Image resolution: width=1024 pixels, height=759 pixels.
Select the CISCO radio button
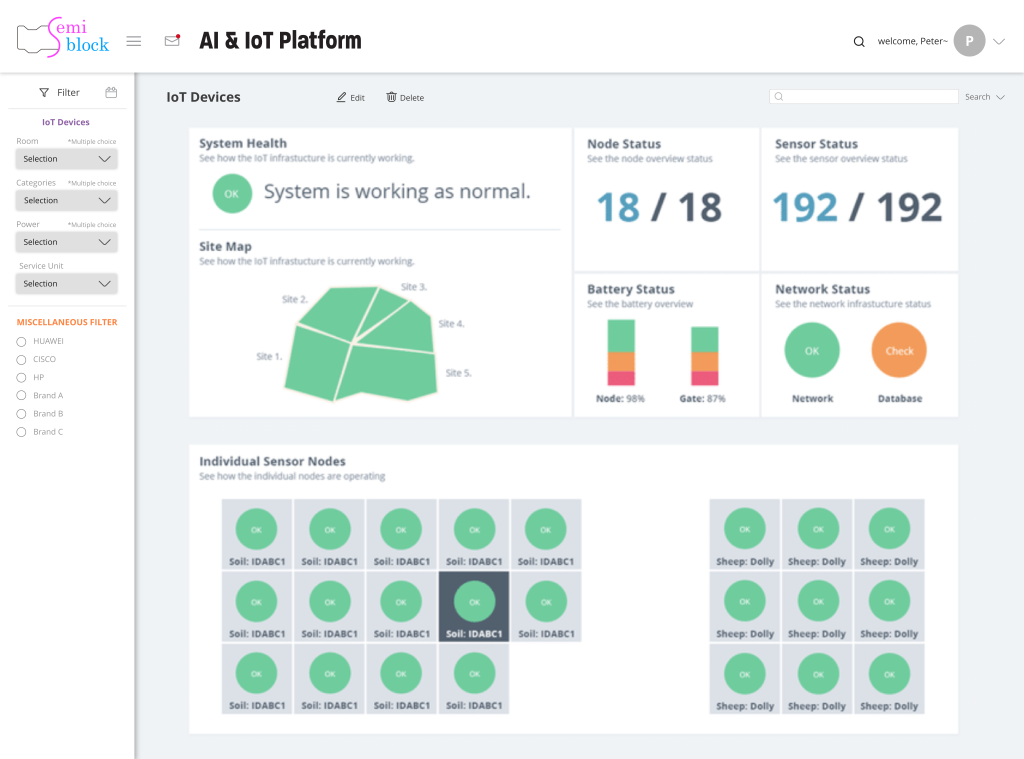[x=22, y=359]
